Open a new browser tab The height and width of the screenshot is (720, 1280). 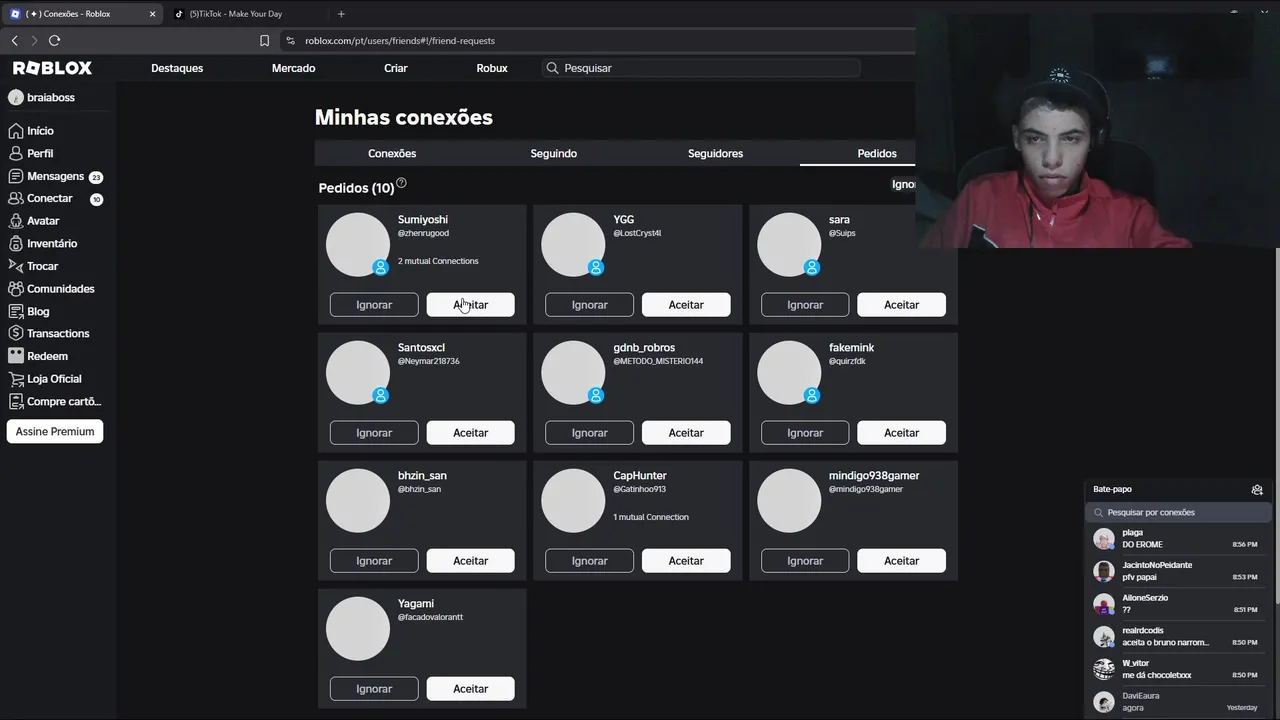(x=341, y=14)
